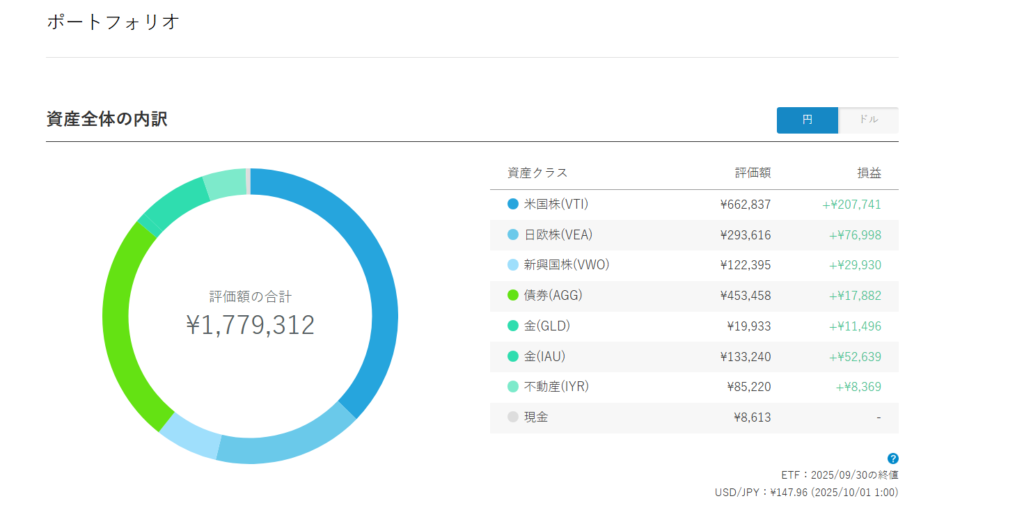Click the 不動産(IYR) legend dot
Image resolution: width=1024 pixels, height=526 pixels.
[x=513, y=387]
